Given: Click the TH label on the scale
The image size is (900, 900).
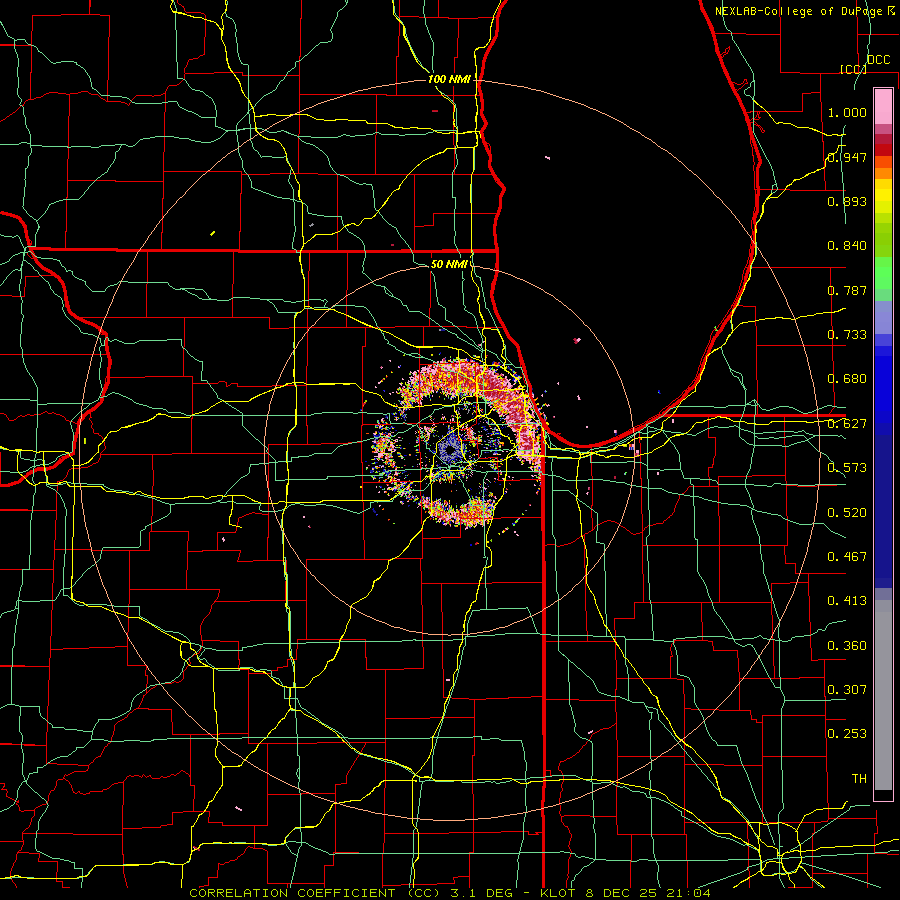Looking at the screenshot, I should 859,779.
